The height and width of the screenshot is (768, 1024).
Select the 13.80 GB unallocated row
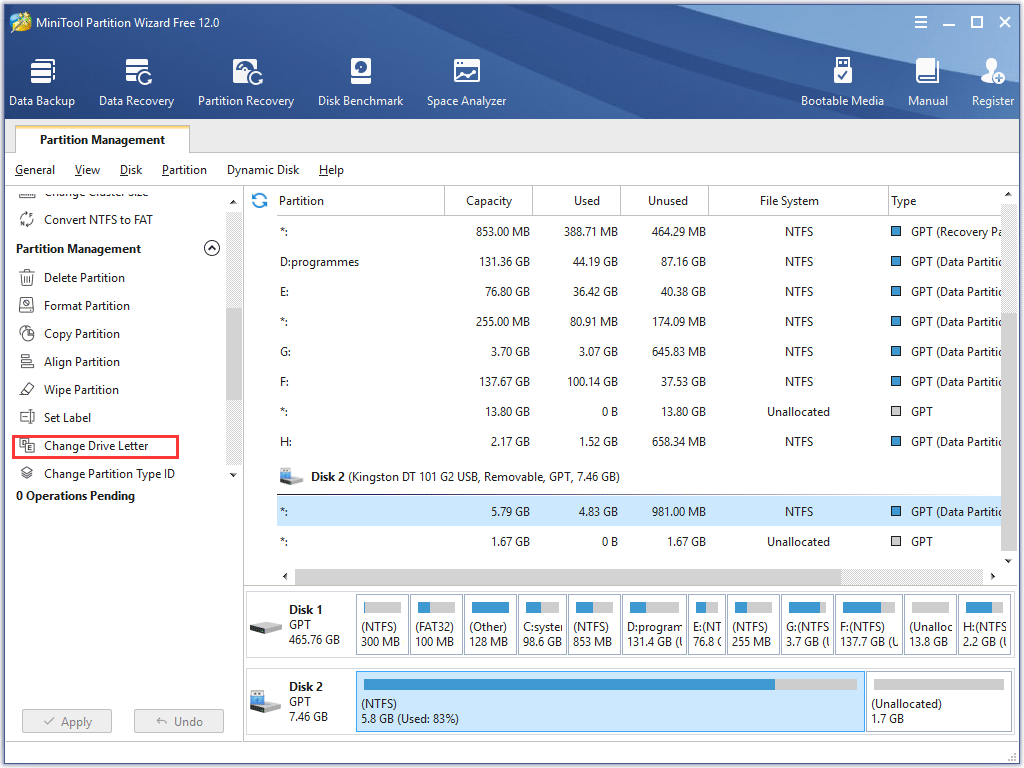click(x=639, y=412)
